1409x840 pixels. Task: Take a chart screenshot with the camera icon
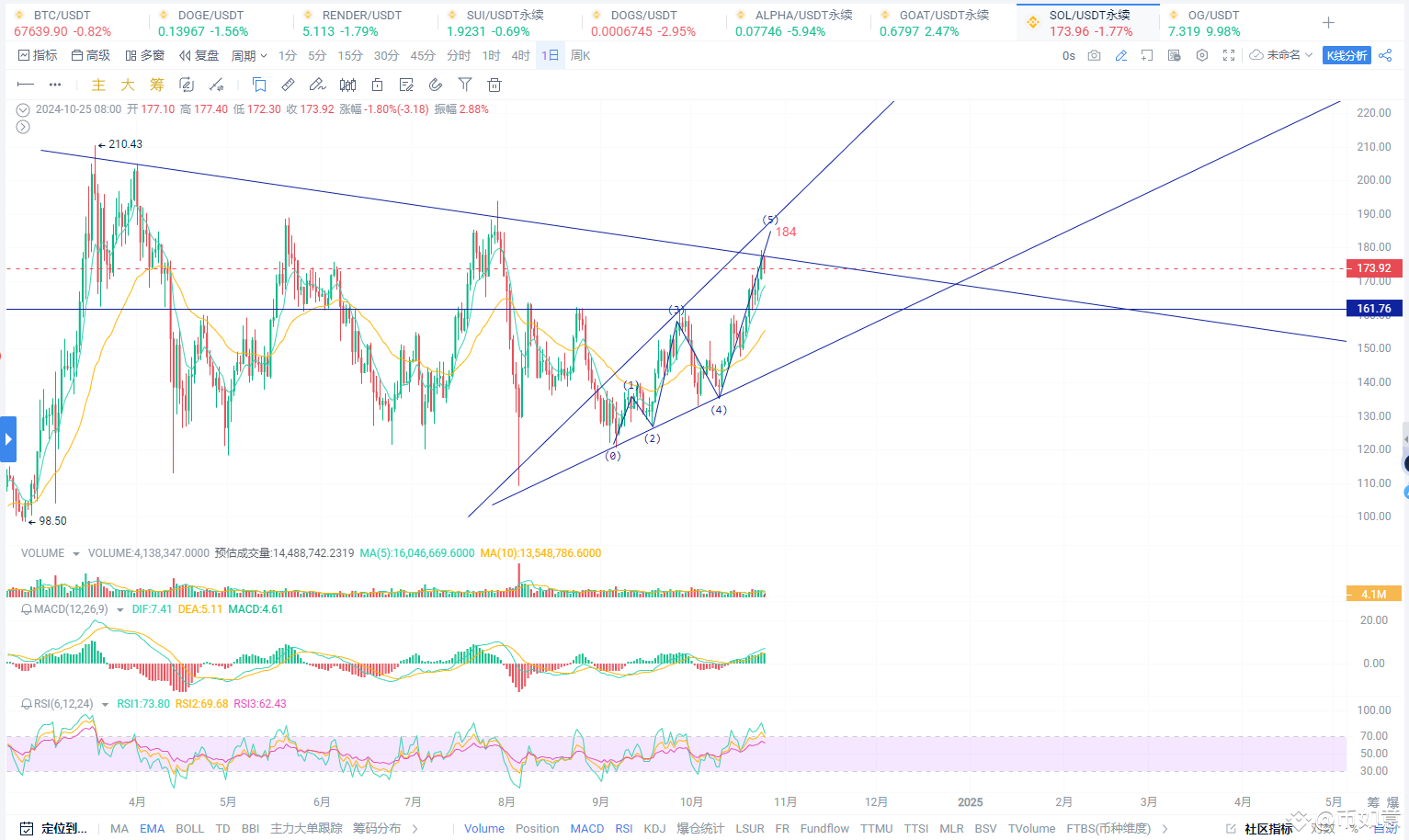[x=1093, y=55]
